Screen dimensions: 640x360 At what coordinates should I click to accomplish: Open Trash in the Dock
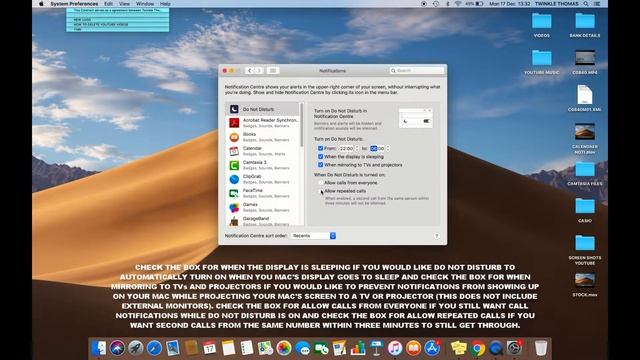[x=541, y=348]
